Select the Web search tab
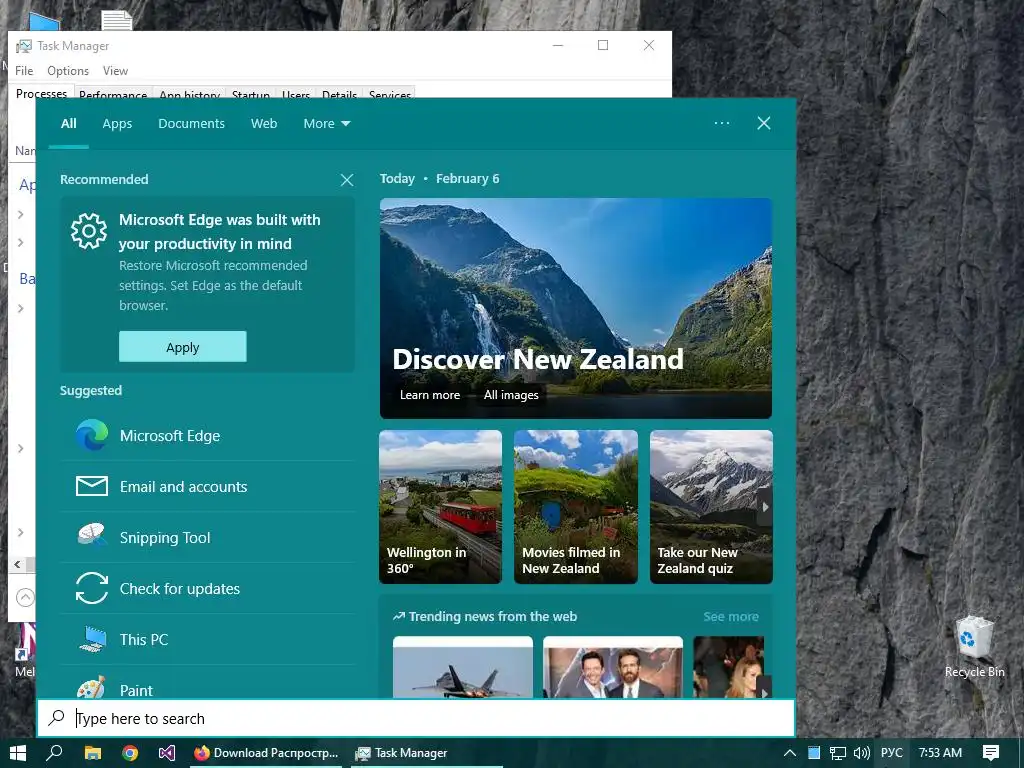Image resolution: width=1024 pixels, height=768 pixels. [264, 123]
